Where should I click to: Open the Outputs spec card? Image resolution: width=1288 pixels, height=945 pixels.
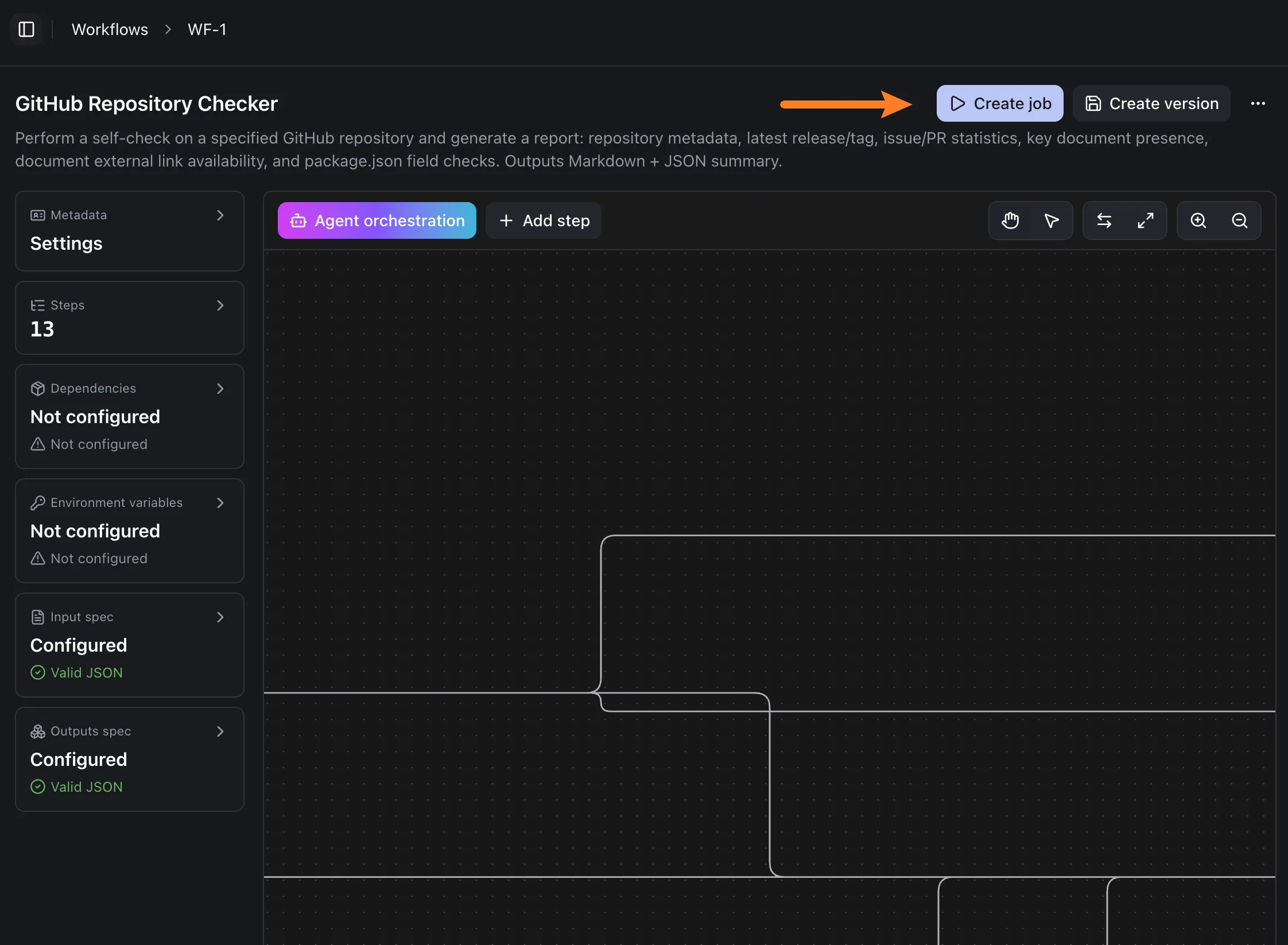click(x=130, y=759)
